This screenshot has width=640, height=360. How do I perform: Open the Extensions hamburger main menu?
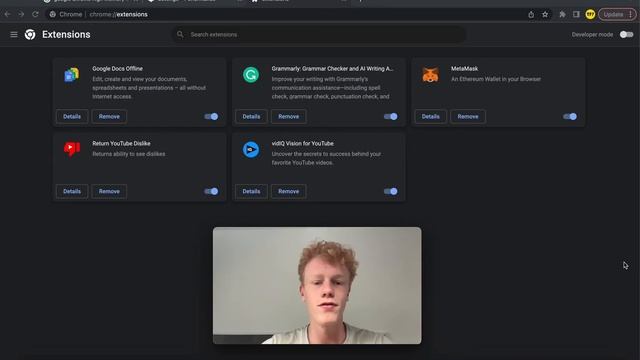click(14, 35)
